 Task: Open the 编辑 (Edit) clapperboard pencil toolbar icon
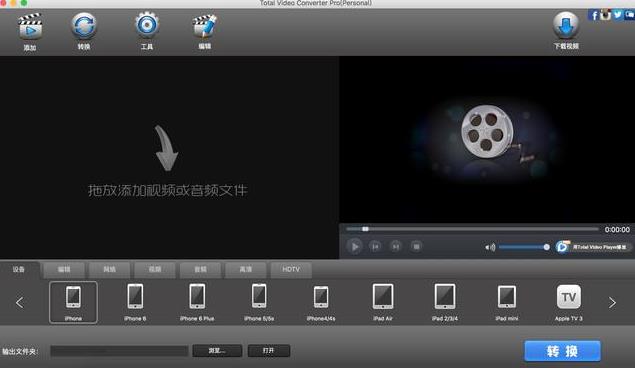[x=205, y=26]
